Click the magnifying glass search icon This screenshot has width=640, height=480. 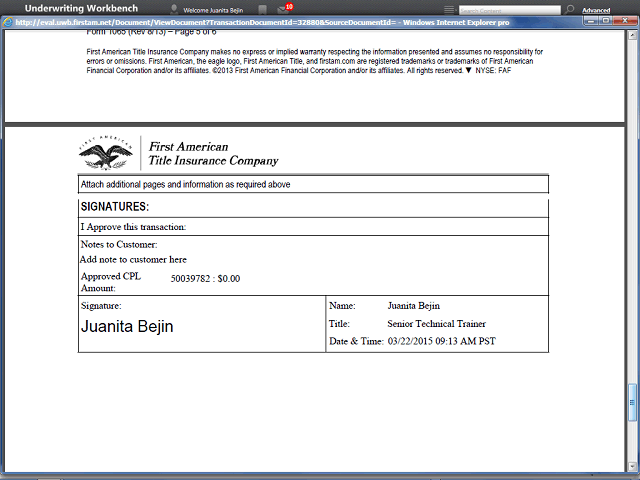[569, 9]
